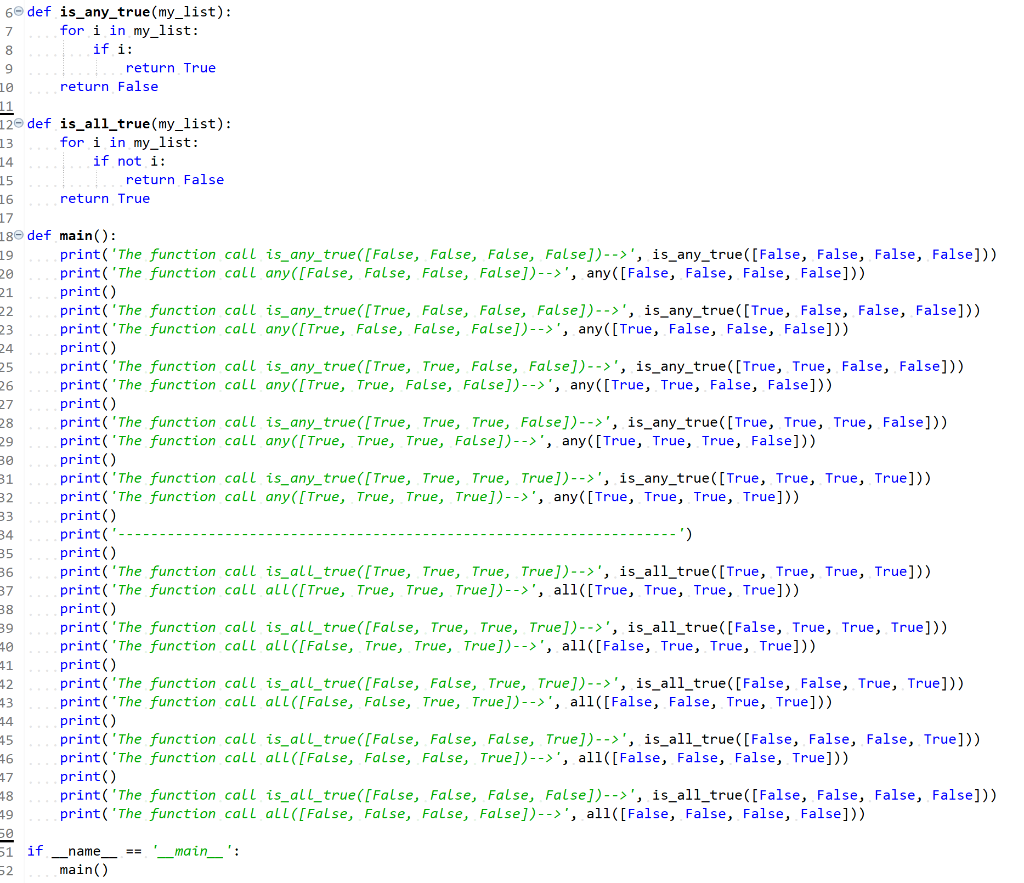Image resolution: width=1024 pixels, height=883 pixels.
Task: Collapse the is_any_true function definition
Action: pyautogui.click(x=18, y=12)
